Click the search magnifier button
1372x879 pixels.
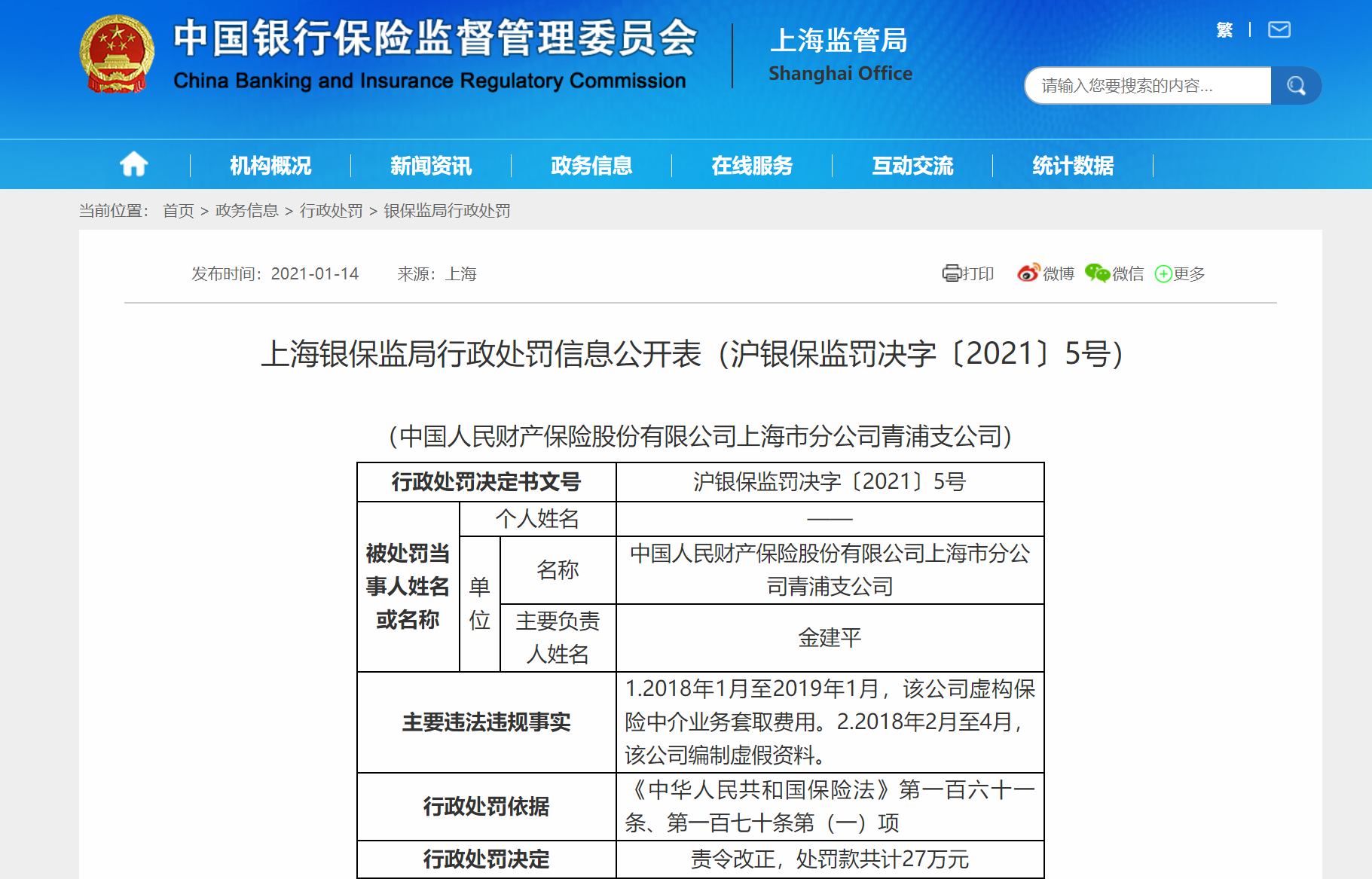[1296, 86]
